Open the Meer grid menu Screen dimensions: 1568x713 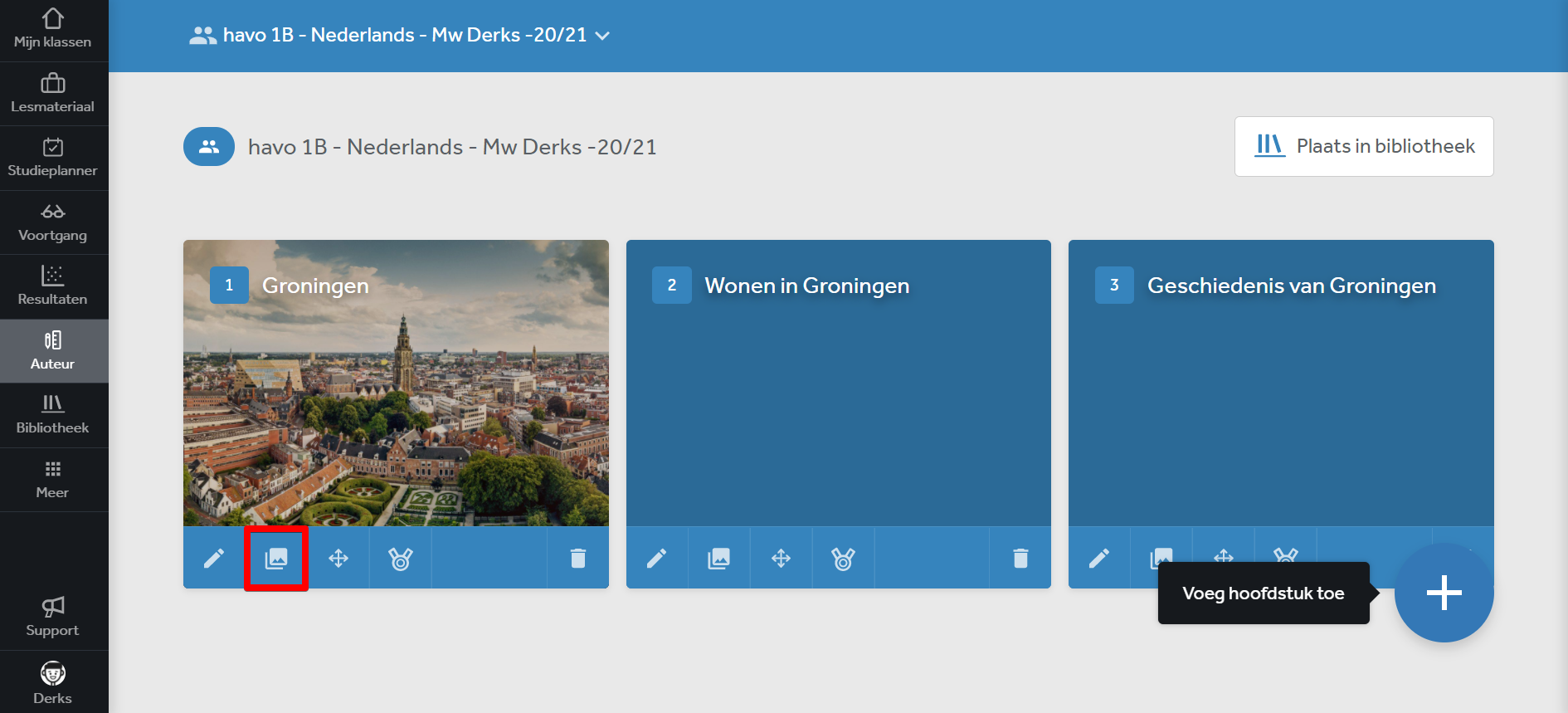point(53,480)
